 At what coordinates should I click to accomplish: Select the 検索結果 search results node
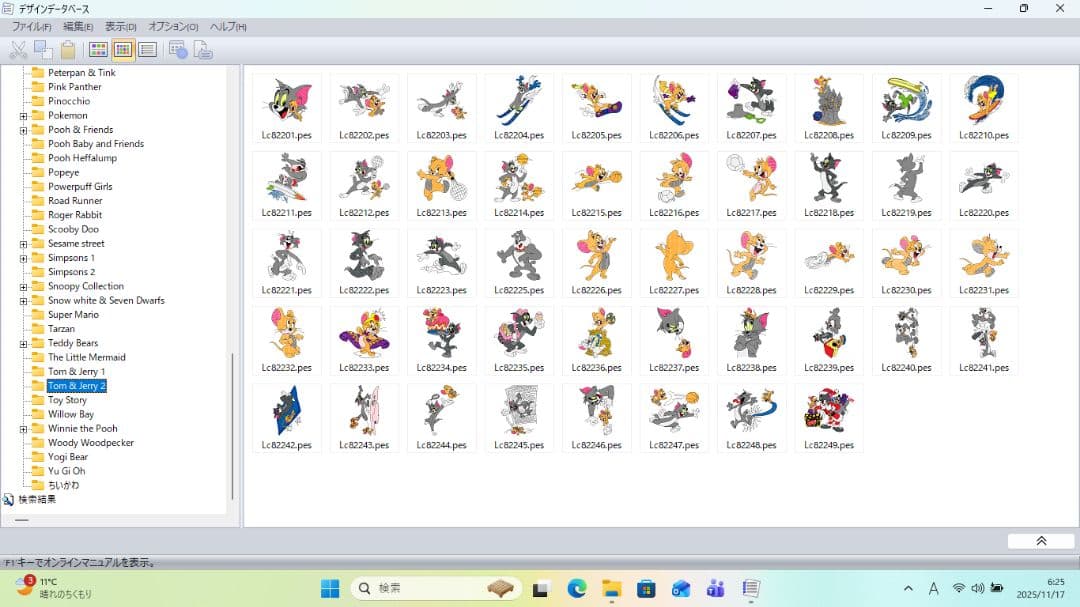point(36,499)
